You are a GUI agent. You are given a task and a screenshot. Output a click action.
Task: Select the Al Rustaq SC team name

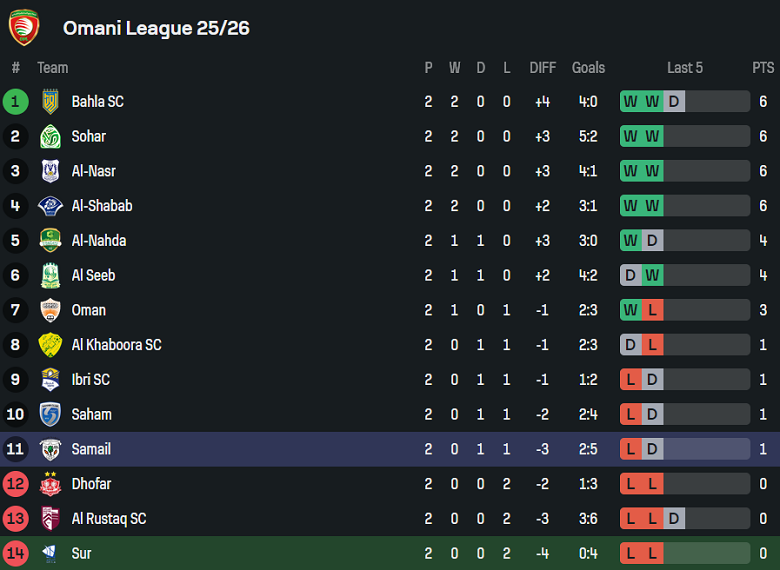(x=108, y=519)
